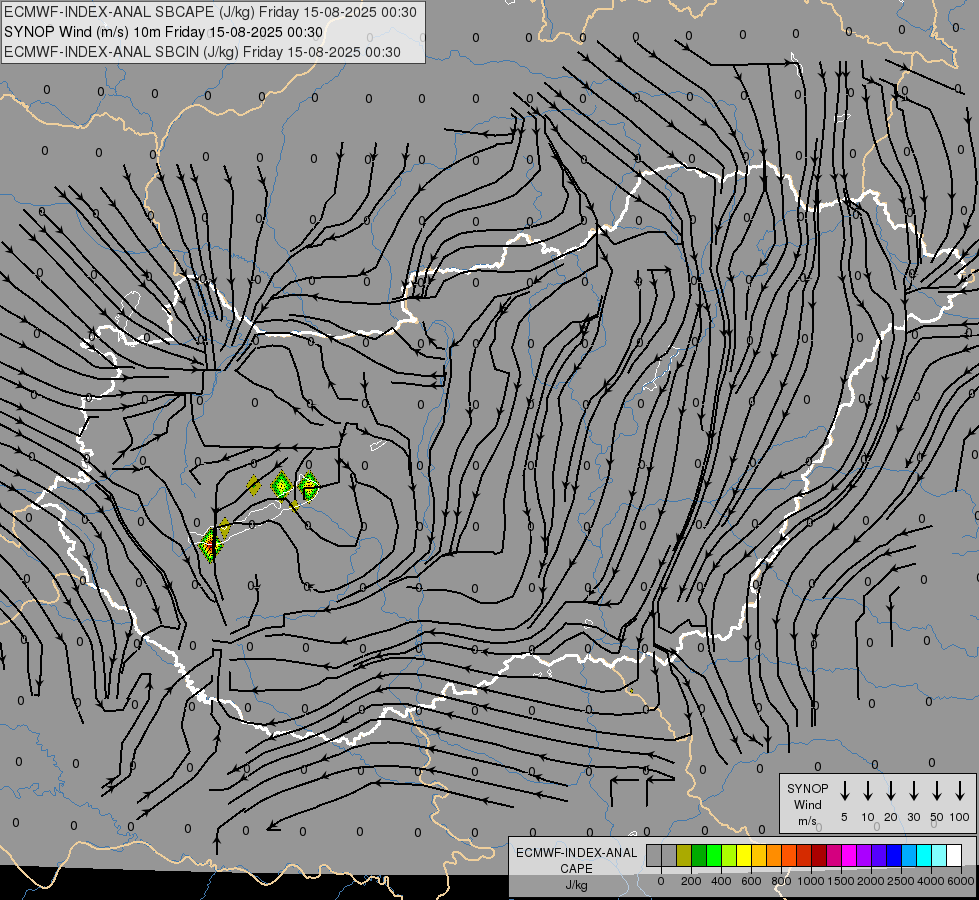Click the 'CAPE' label in the legend
The height and width of the screenshot is (900, 979).
point(576,869)
